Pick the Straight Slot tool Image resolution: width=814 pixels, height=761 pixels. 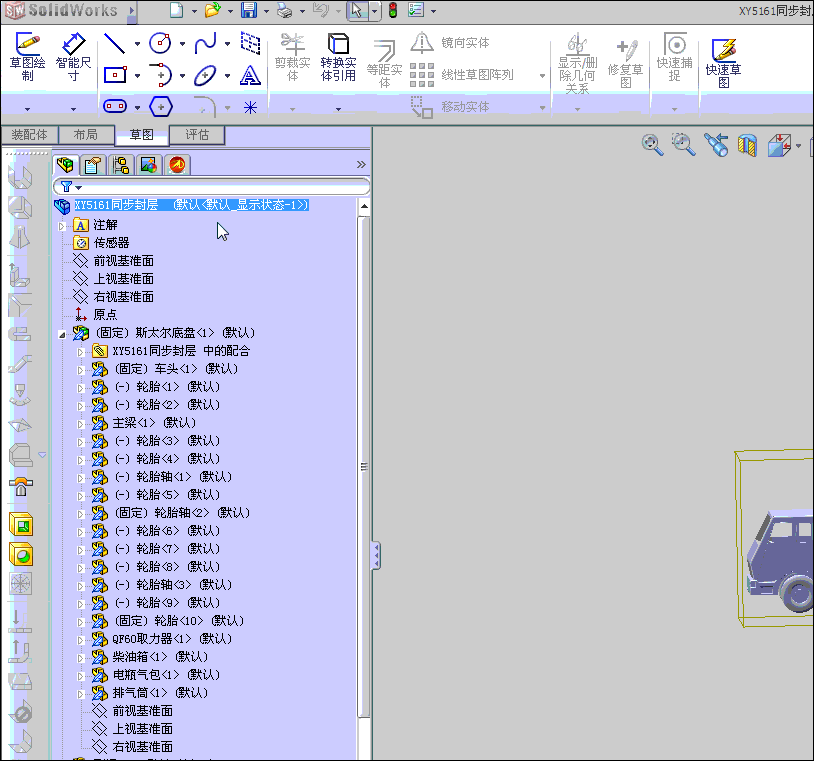point(115,106)
